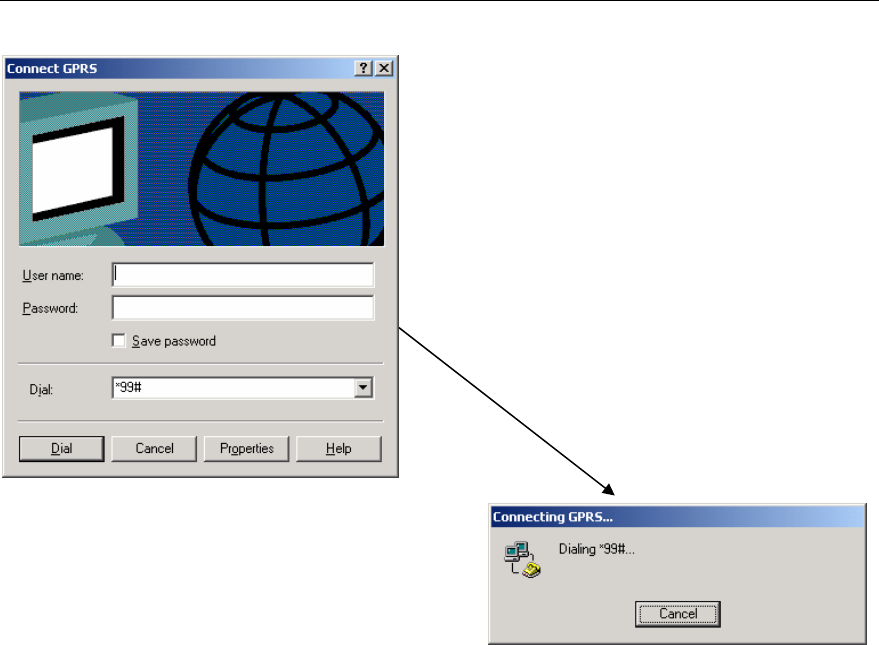Cancel the Connect GPRS dialog

(x=154, y=449)
